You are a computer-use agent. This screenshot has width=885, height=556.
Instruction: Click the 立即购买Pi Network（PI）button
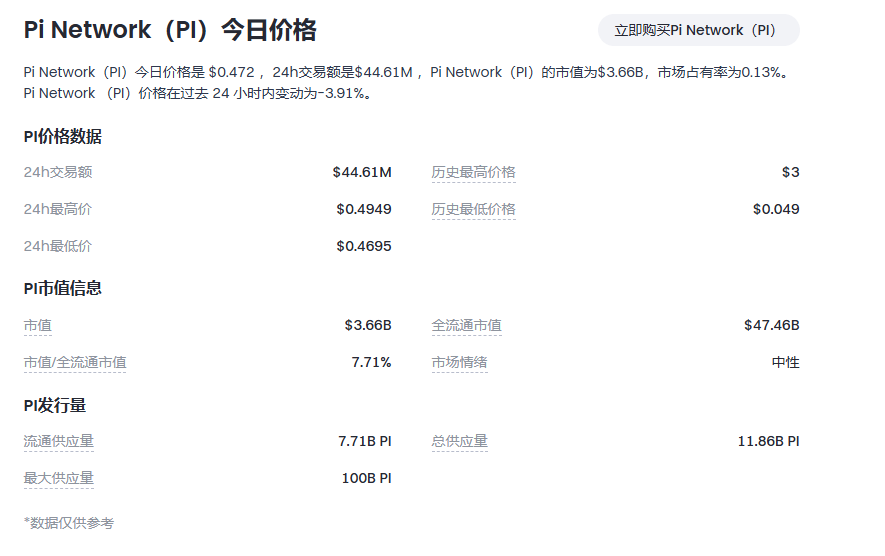(x=698, y=30)
